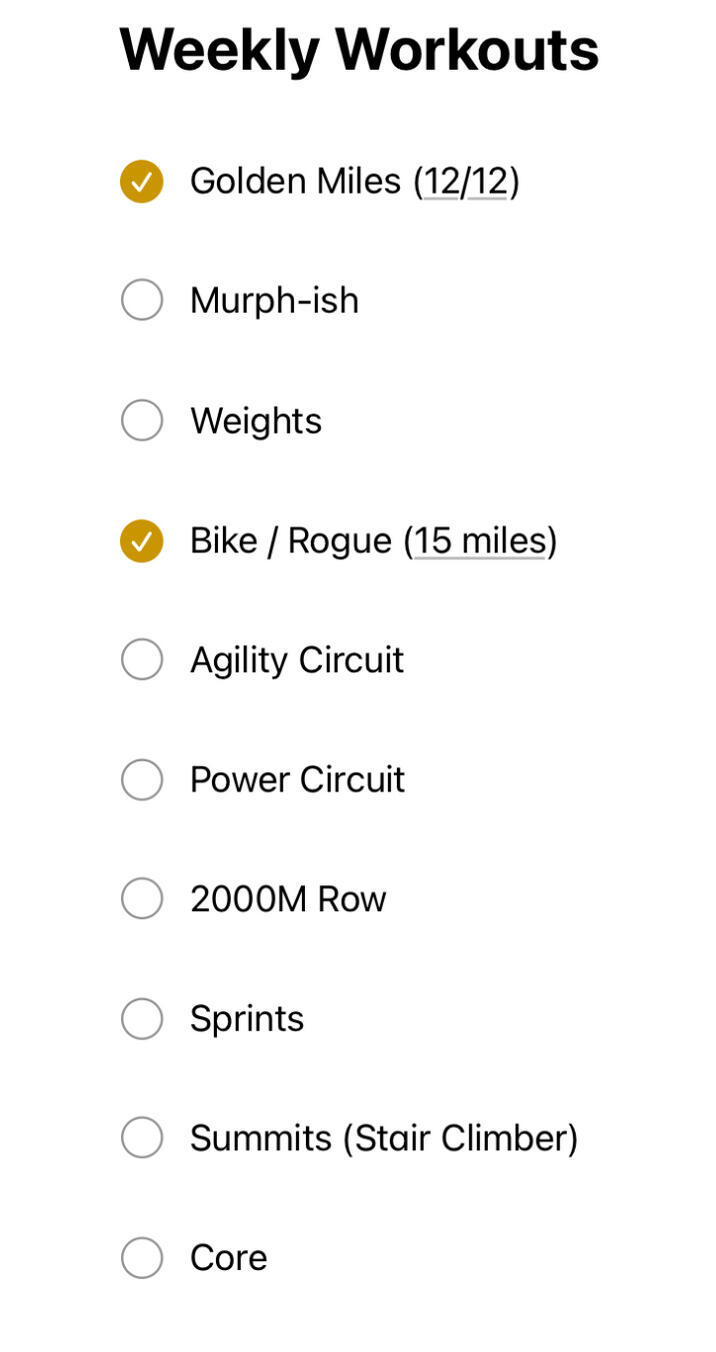Select the Weights label
This screenshot has width=716, height=1352.
(256, 420)
